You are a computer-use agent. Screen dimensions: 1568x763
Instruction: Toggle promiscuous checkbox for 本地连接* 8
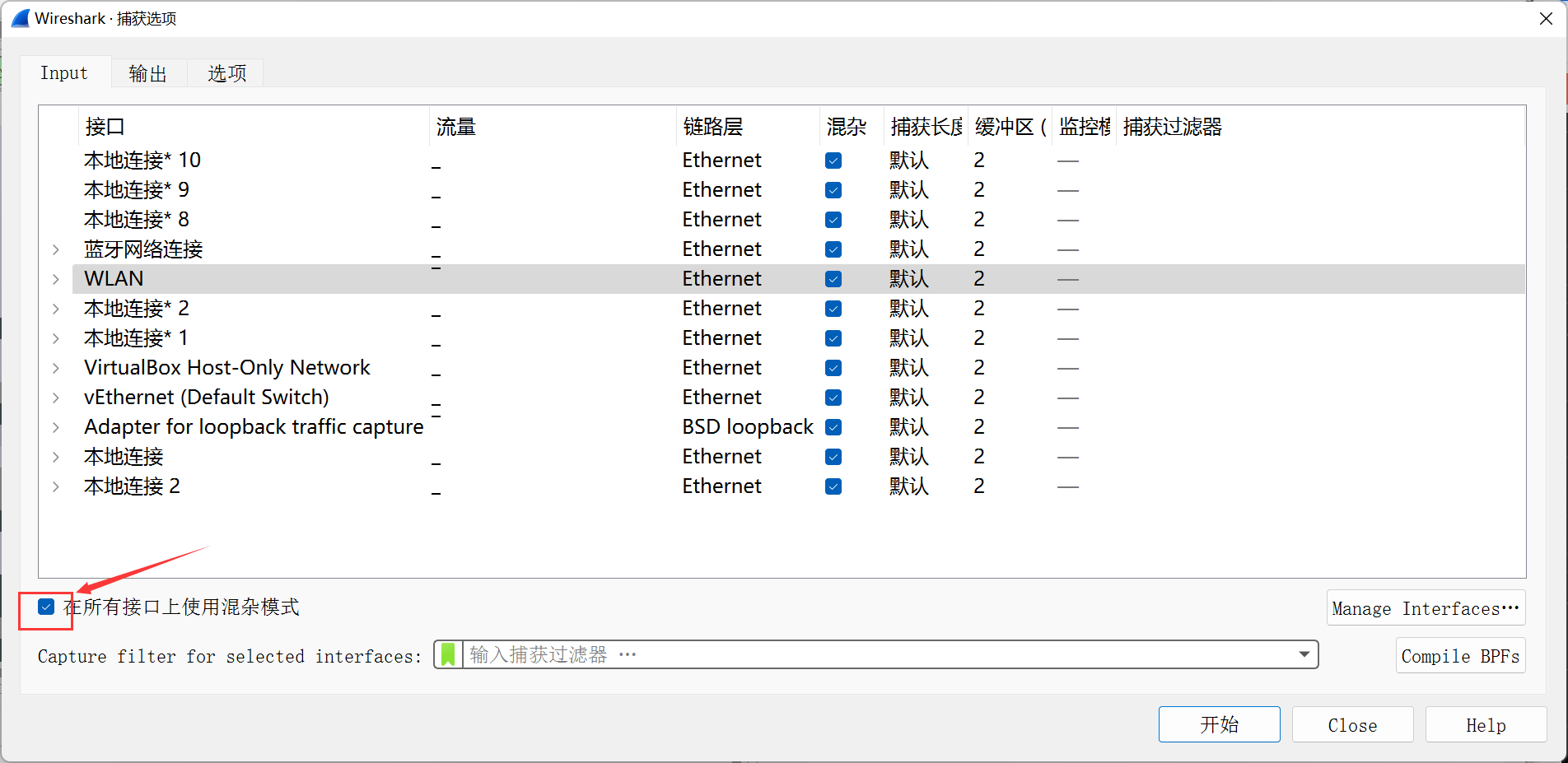click(833, 220)
